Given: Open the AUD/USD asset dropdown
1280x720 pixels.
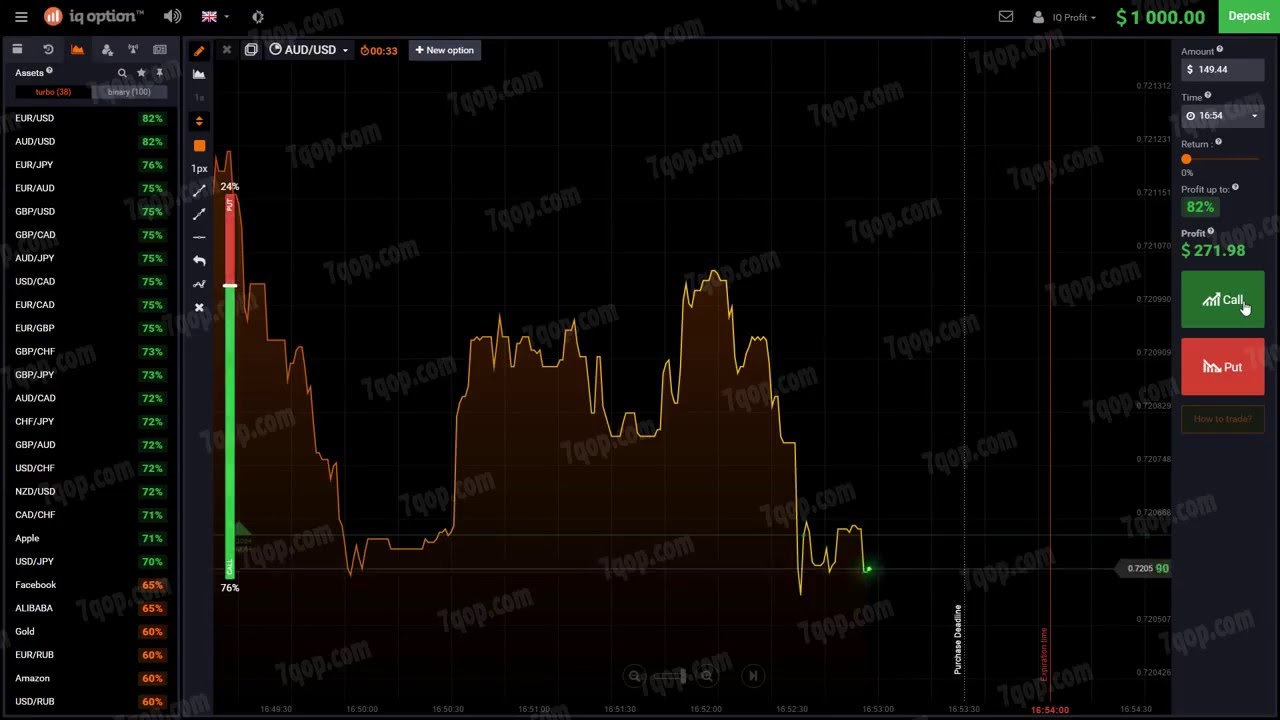Looking at the screenshot, I should 309,50.
